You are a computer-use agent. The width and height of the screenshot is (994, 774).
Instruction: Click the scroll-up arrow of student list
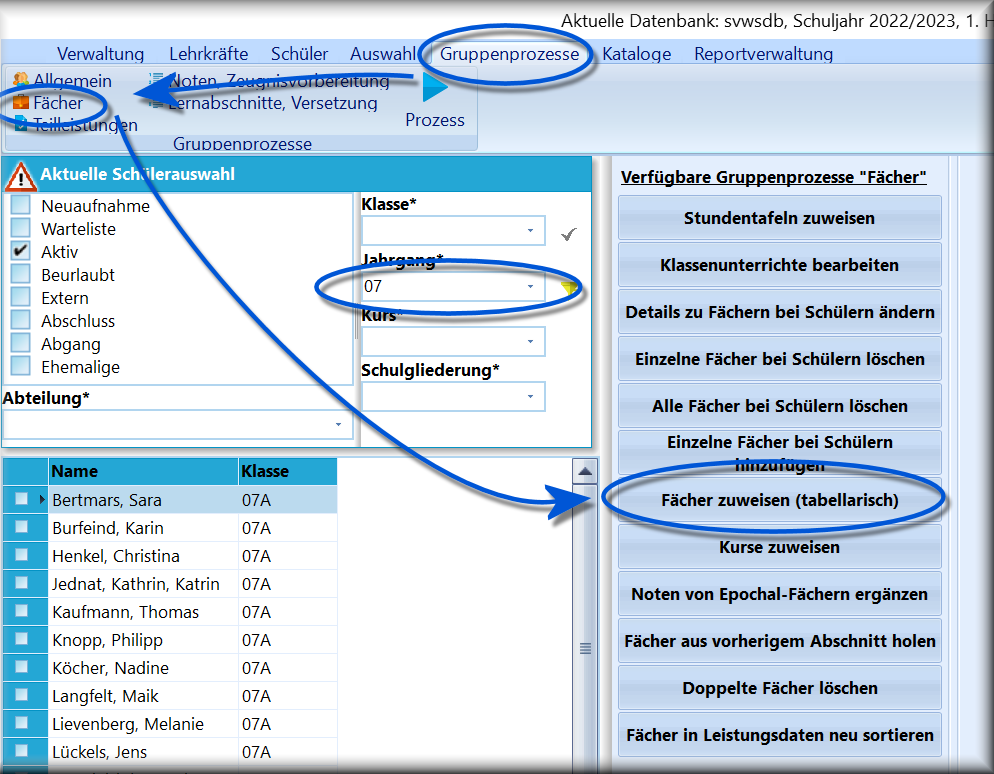click(585, 472)
